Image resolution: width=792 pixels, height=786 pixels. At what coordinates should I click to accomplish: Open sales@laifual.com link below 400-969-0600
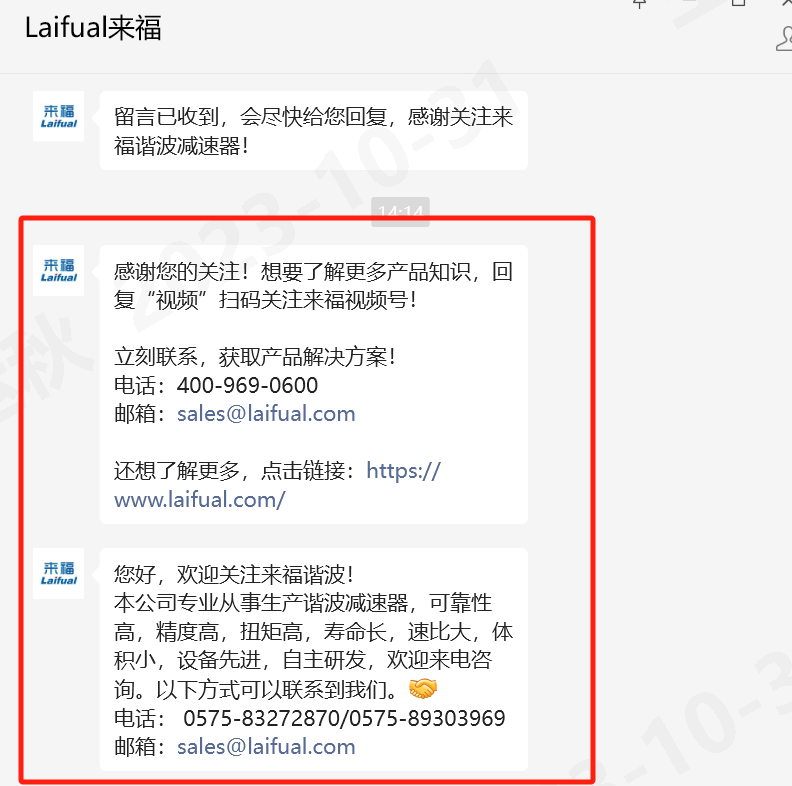point(266,414)
